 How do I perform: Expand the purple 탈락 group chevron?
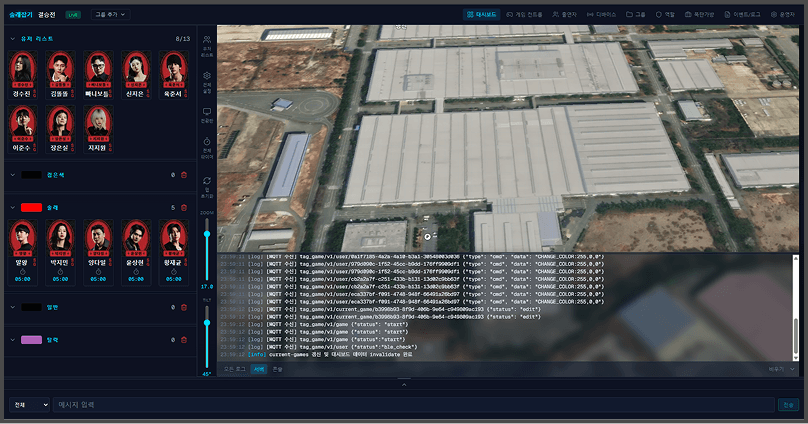[12, 340]
